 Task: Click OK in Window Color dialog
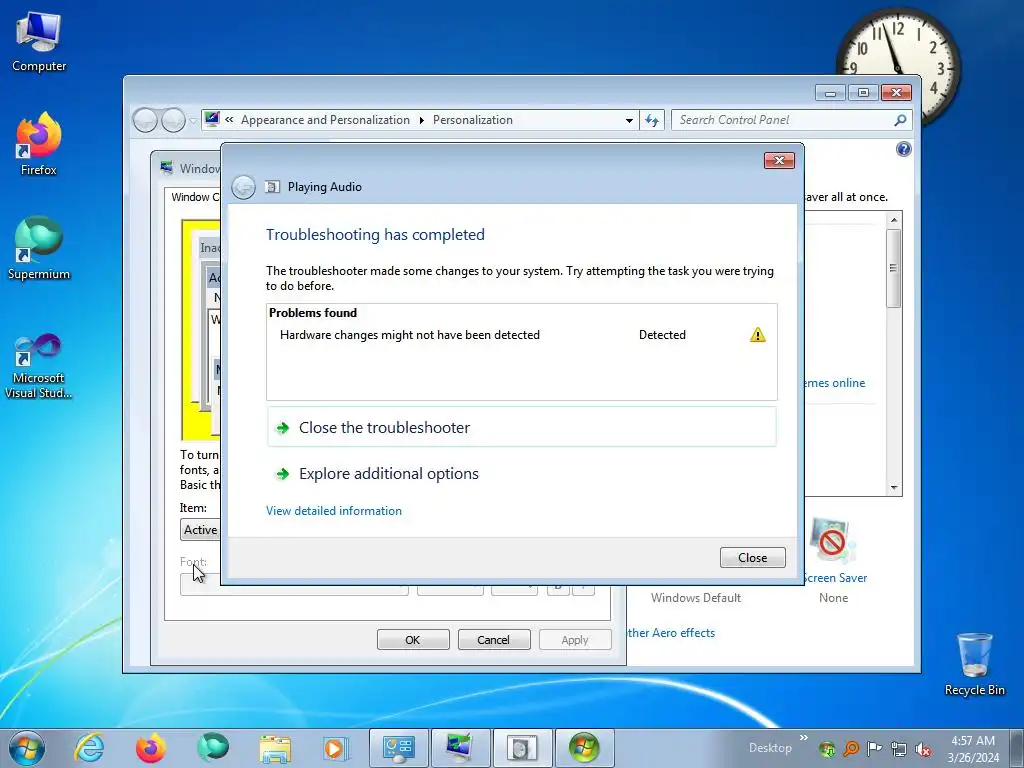tap(413, 640)
